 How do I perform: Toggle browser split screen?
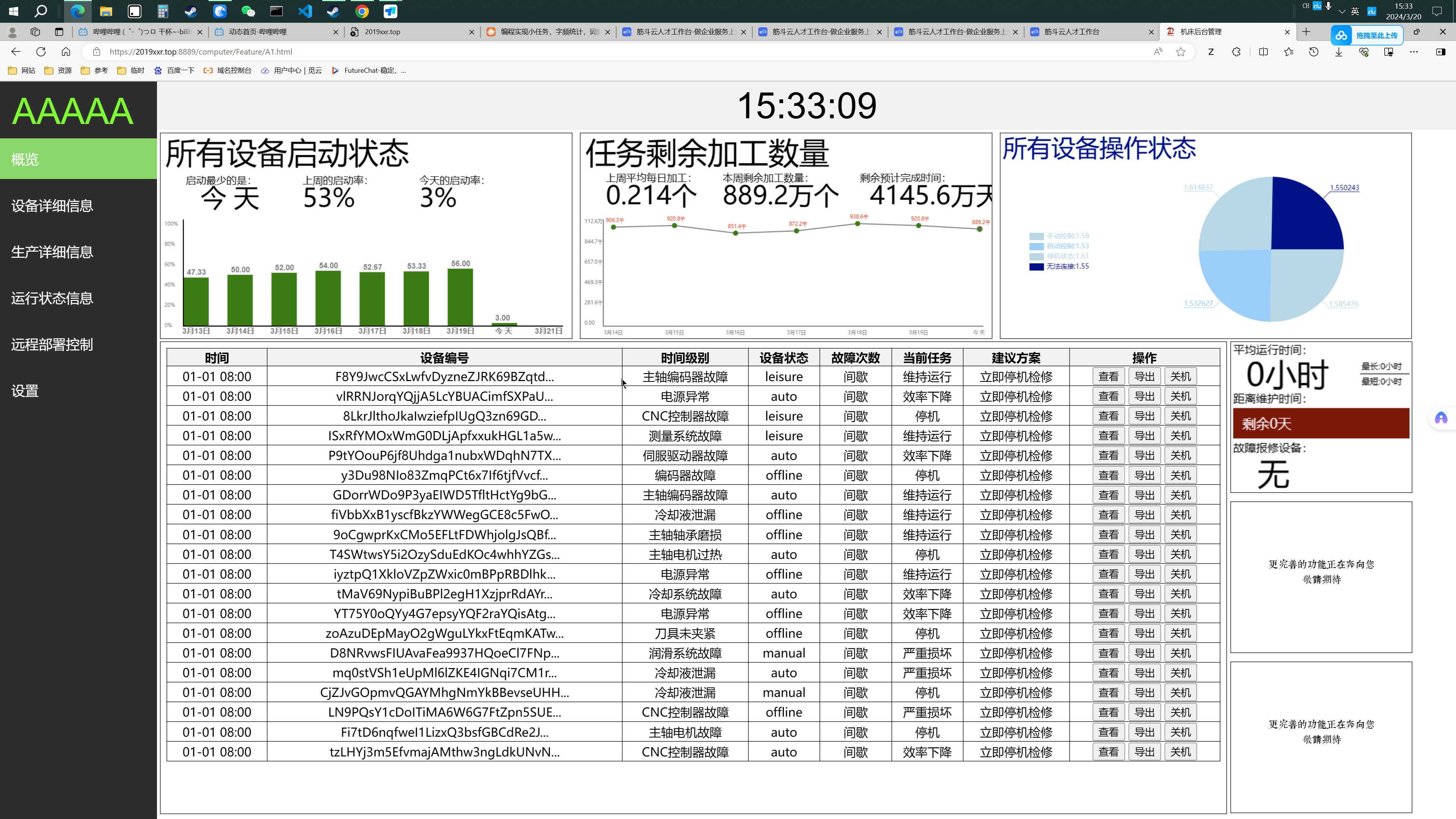click(x=1263, y=52)
